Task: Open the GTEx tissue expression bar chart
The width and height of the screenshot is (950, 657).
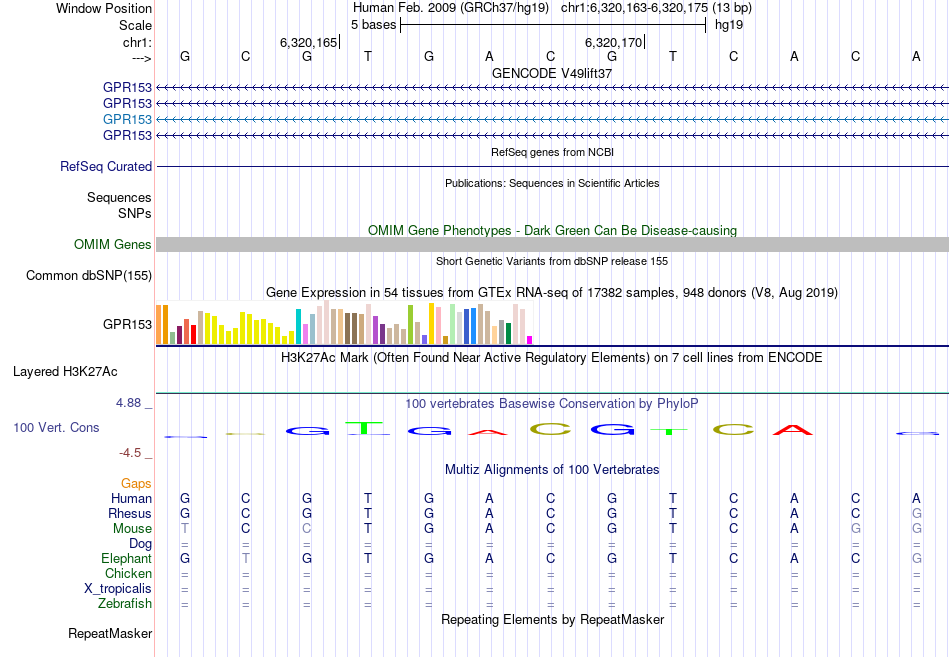Action: [344, 323]
